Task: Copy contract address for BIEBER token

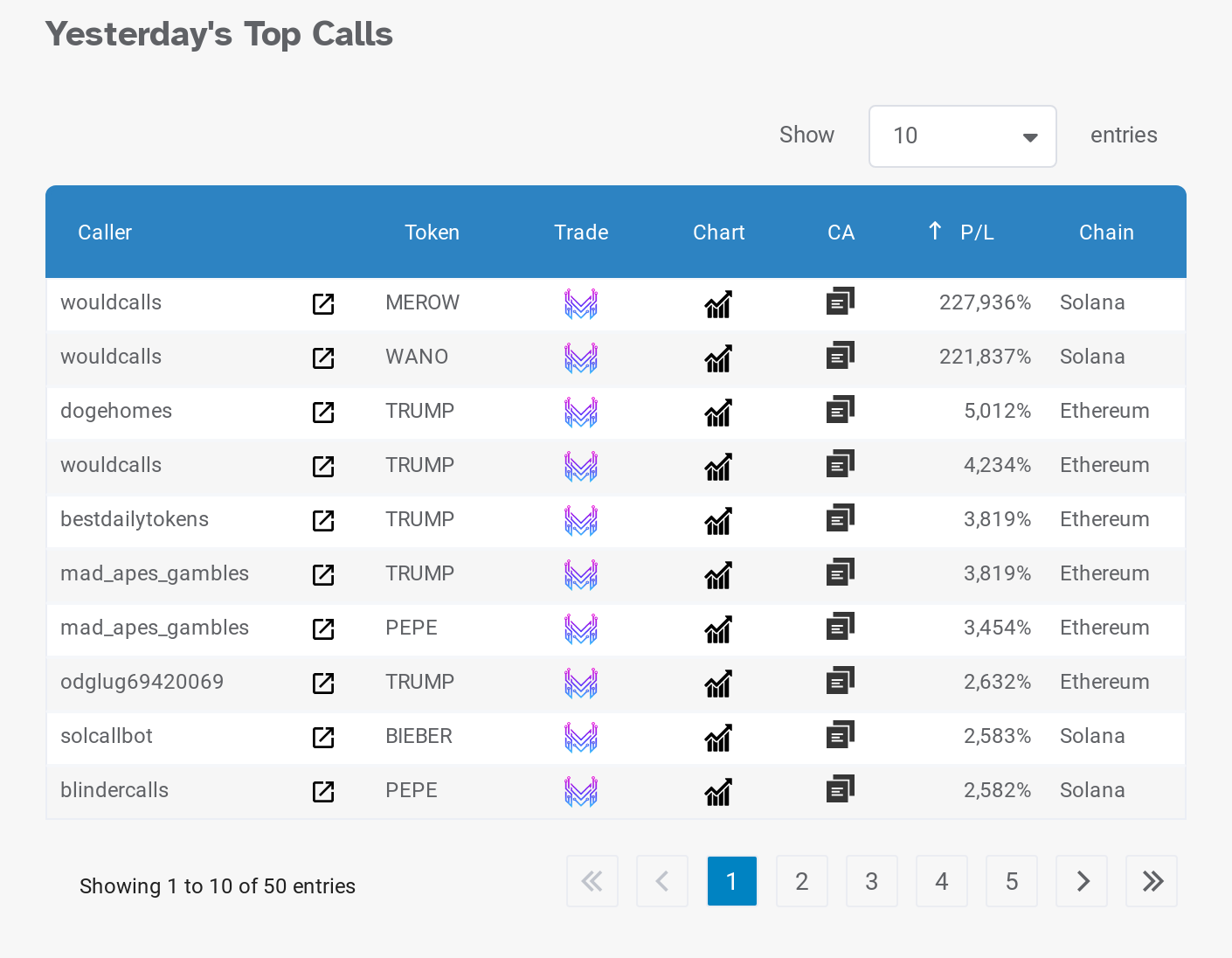Action: pyautogui.click(x=840, y=734)
